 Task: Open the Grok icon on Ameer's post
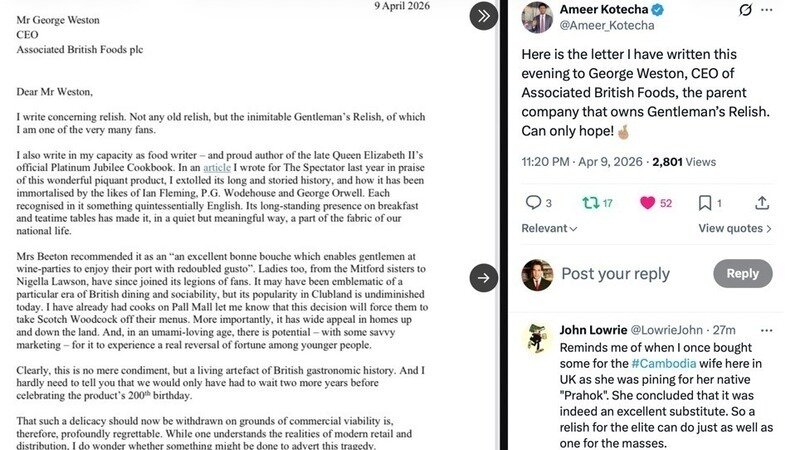coord(745,10)
